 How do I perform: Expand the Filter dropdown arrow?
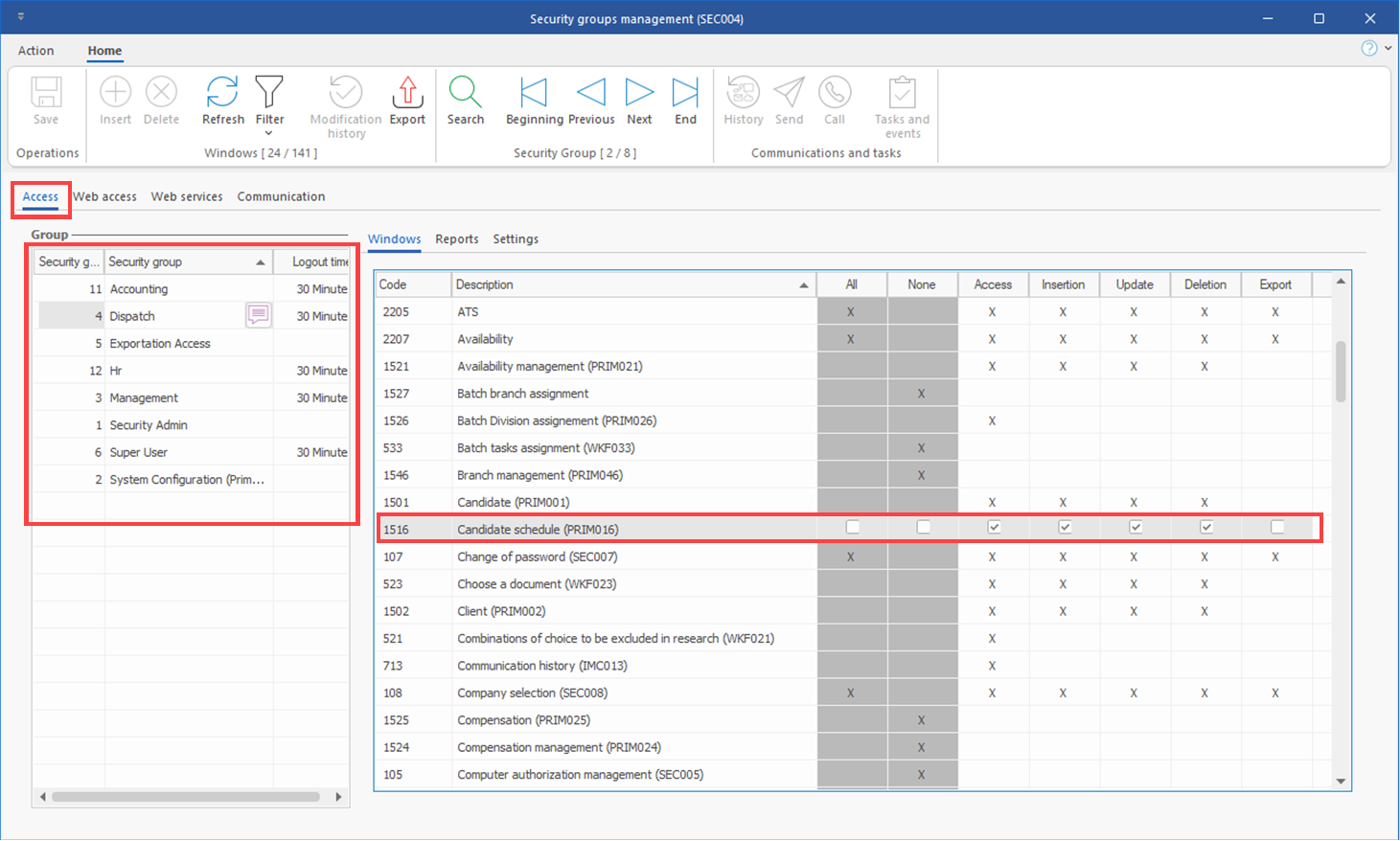(269, 133)
